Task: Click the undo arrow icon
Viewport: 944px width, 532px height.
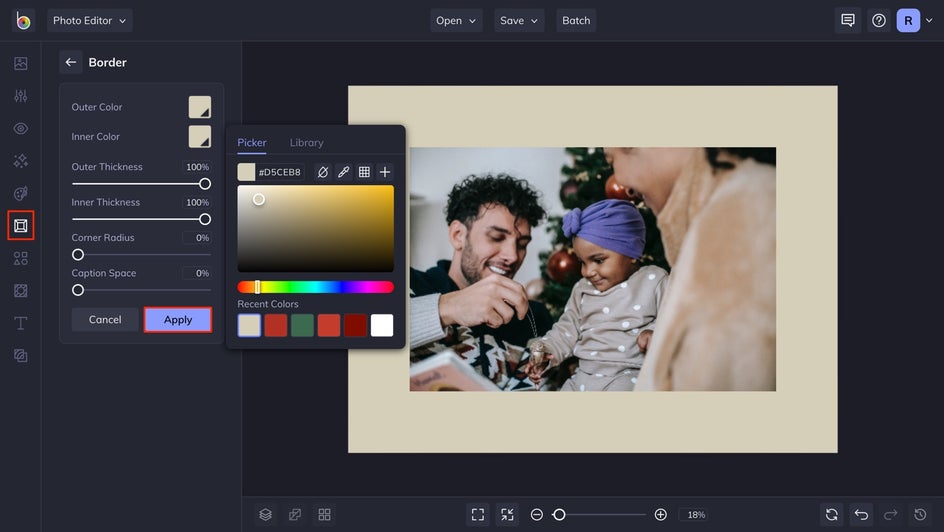Action: (x=861, y=514)
